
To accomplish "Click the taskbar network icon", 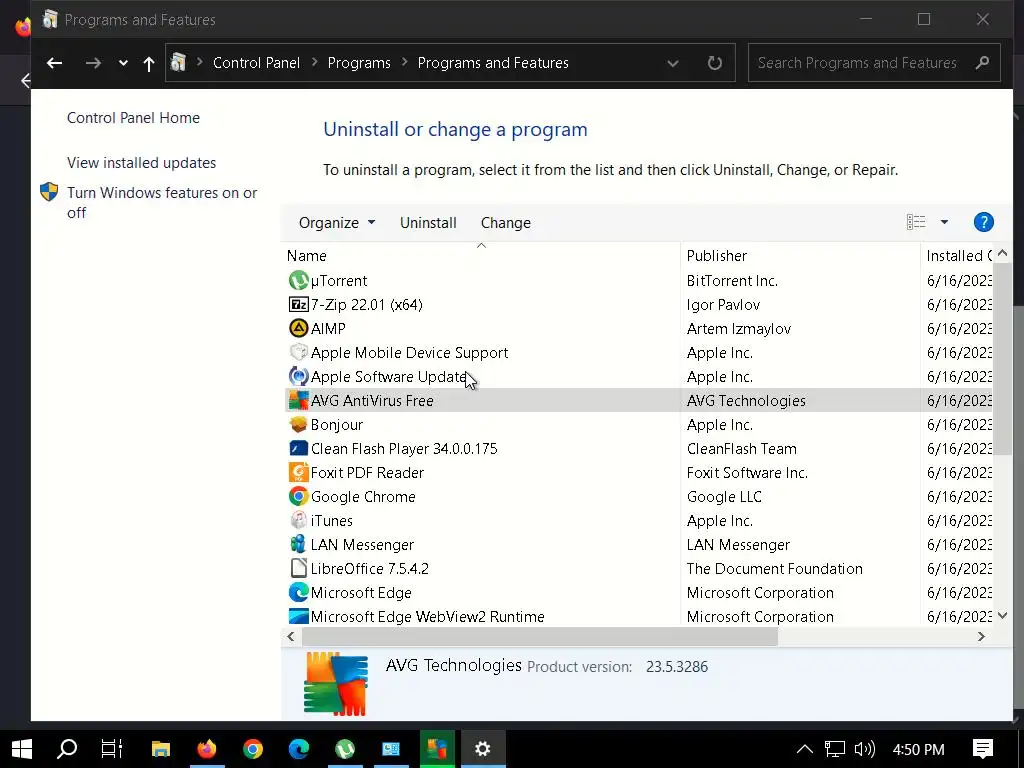I will (x=835, y=749).
